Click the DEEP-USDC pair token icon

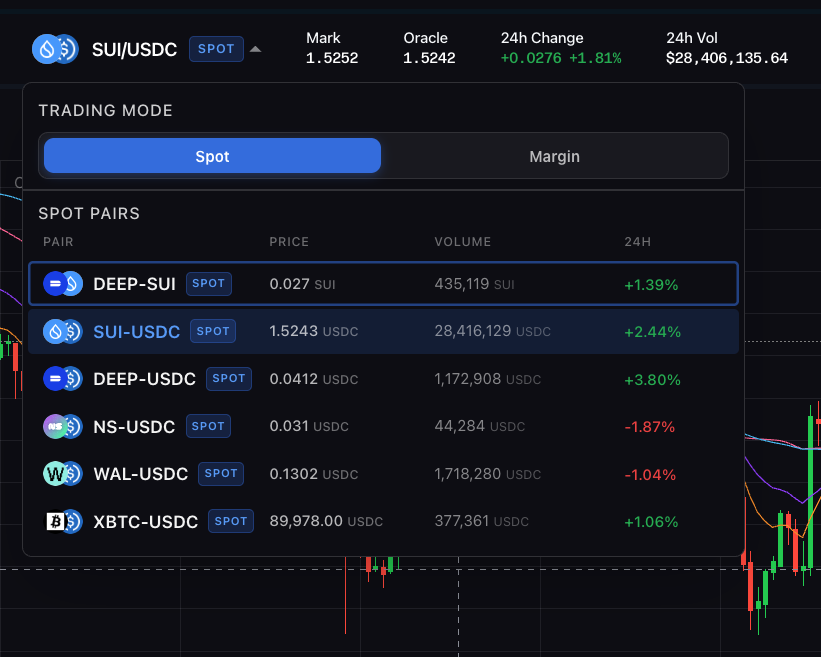tap(62, 379)
